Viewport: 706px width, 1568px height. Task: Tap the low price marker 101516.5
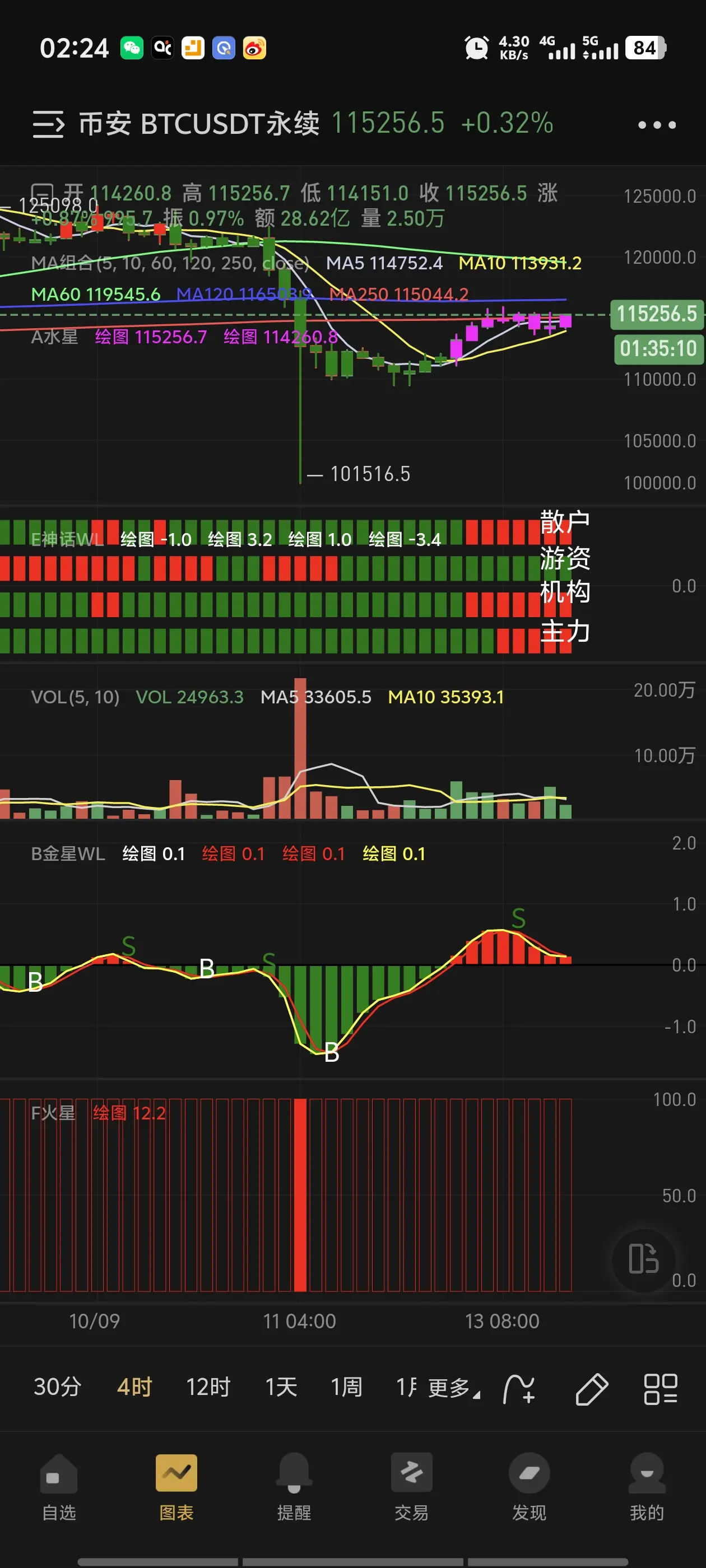click(370, 474)
